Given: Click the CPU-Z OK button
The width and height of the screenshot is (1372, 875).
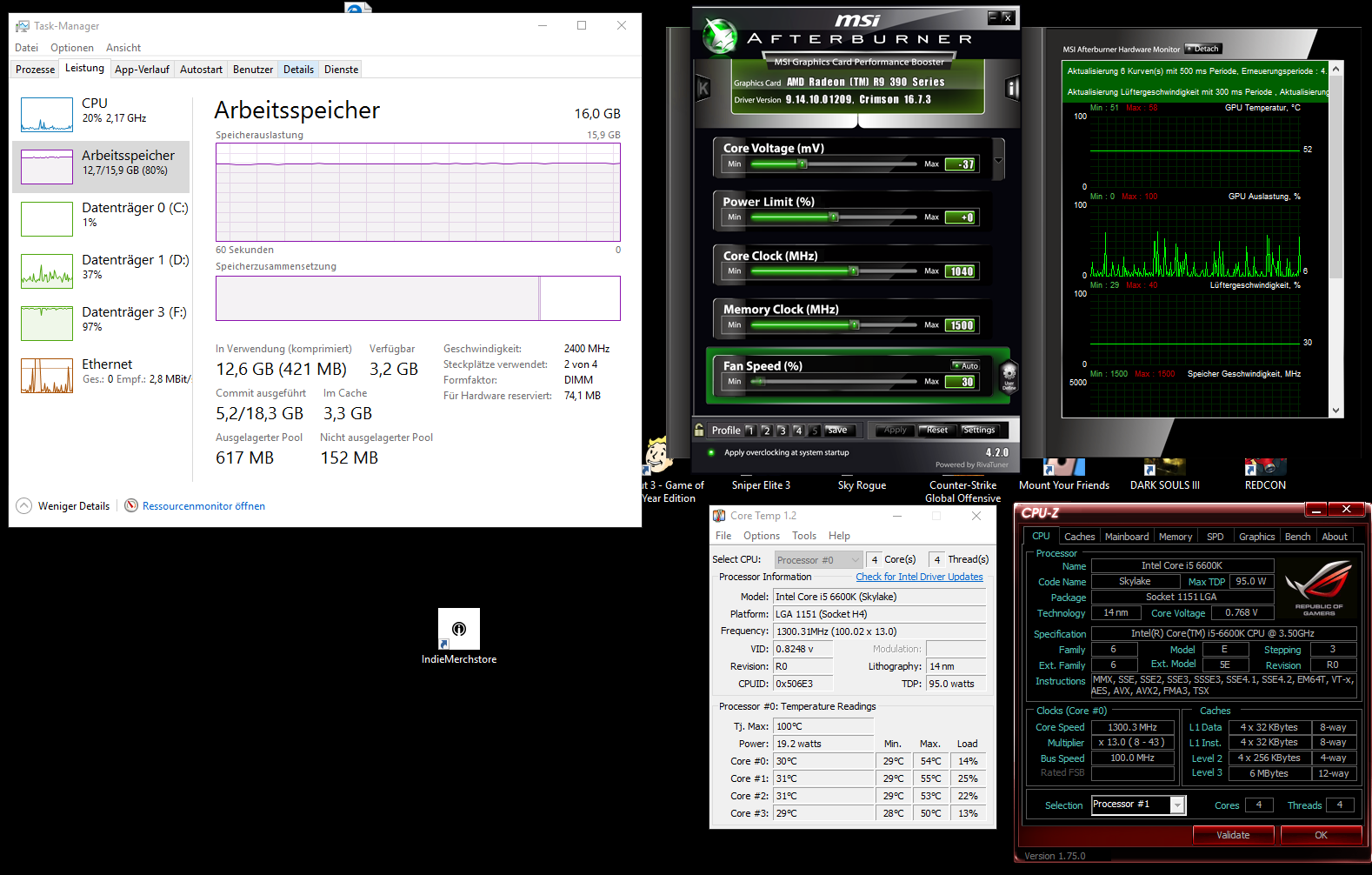Looking at the screenshot, I should pos(1321,835).
